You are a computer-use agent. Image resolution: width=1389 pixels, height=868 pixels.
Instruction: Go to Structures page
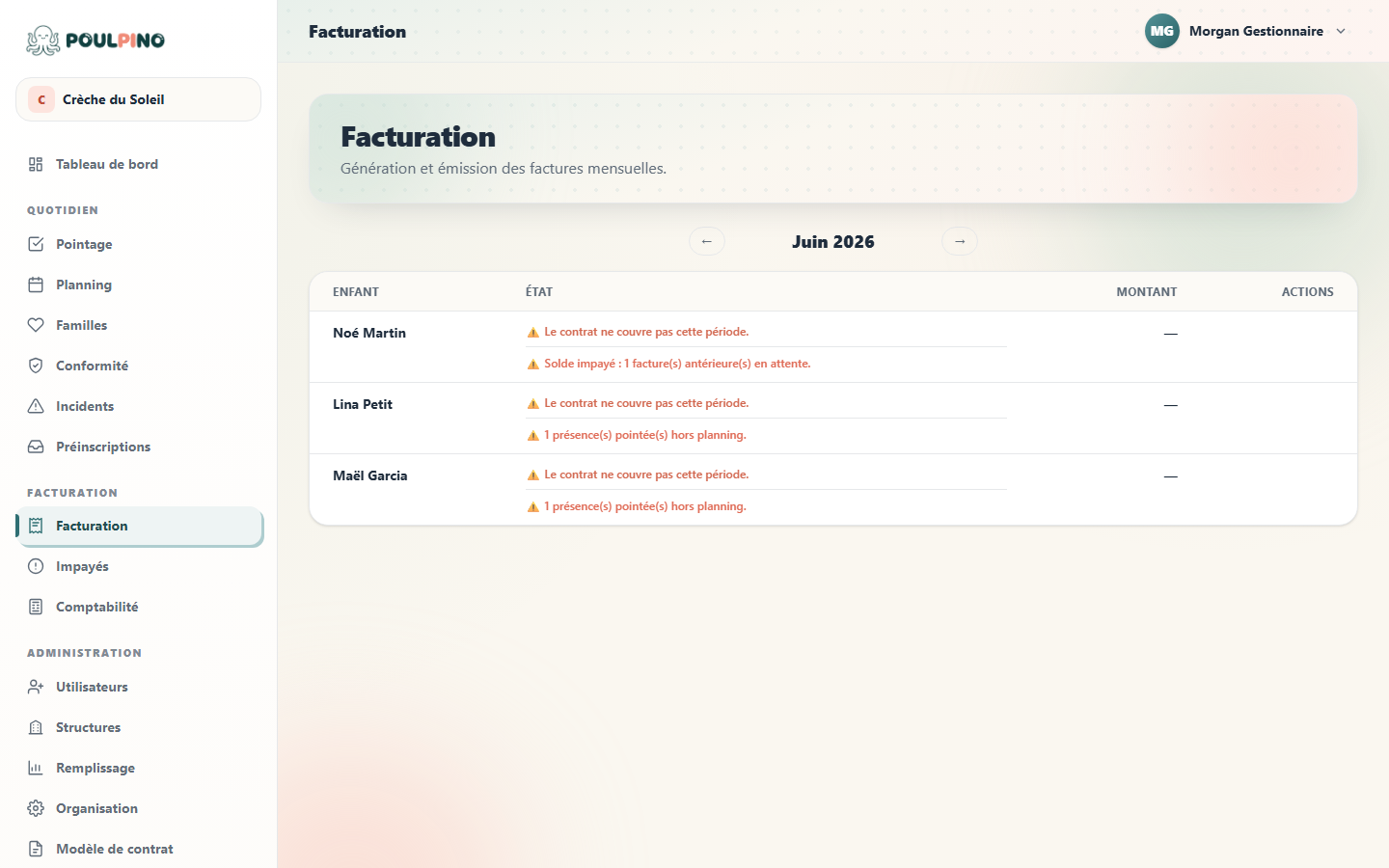(x=139, y=727)
